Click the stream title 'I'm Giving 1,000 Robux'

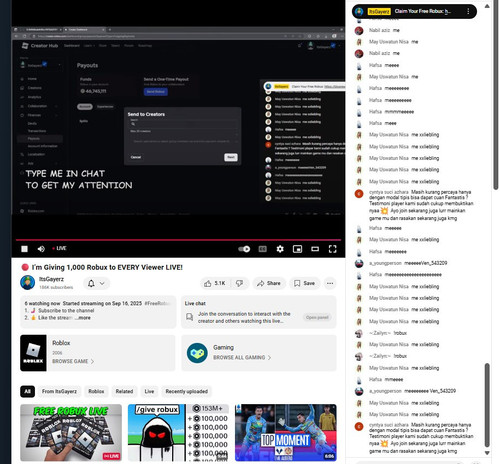tap(107, 267)
